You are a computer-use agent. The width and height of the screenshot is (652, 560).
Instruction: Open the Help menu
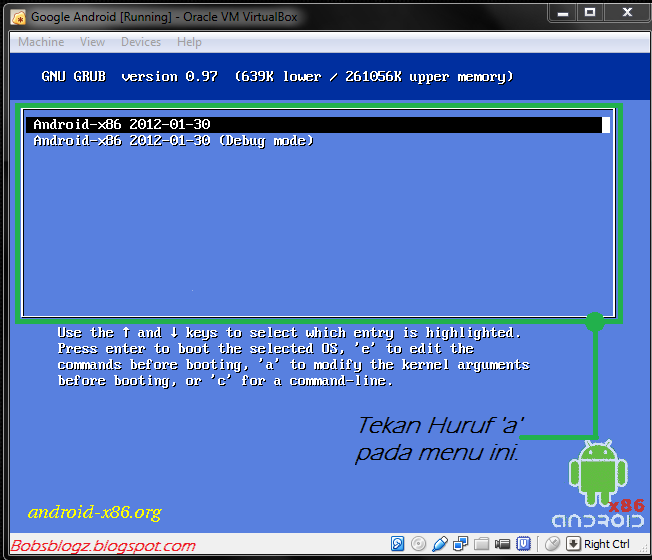[189, 42]
